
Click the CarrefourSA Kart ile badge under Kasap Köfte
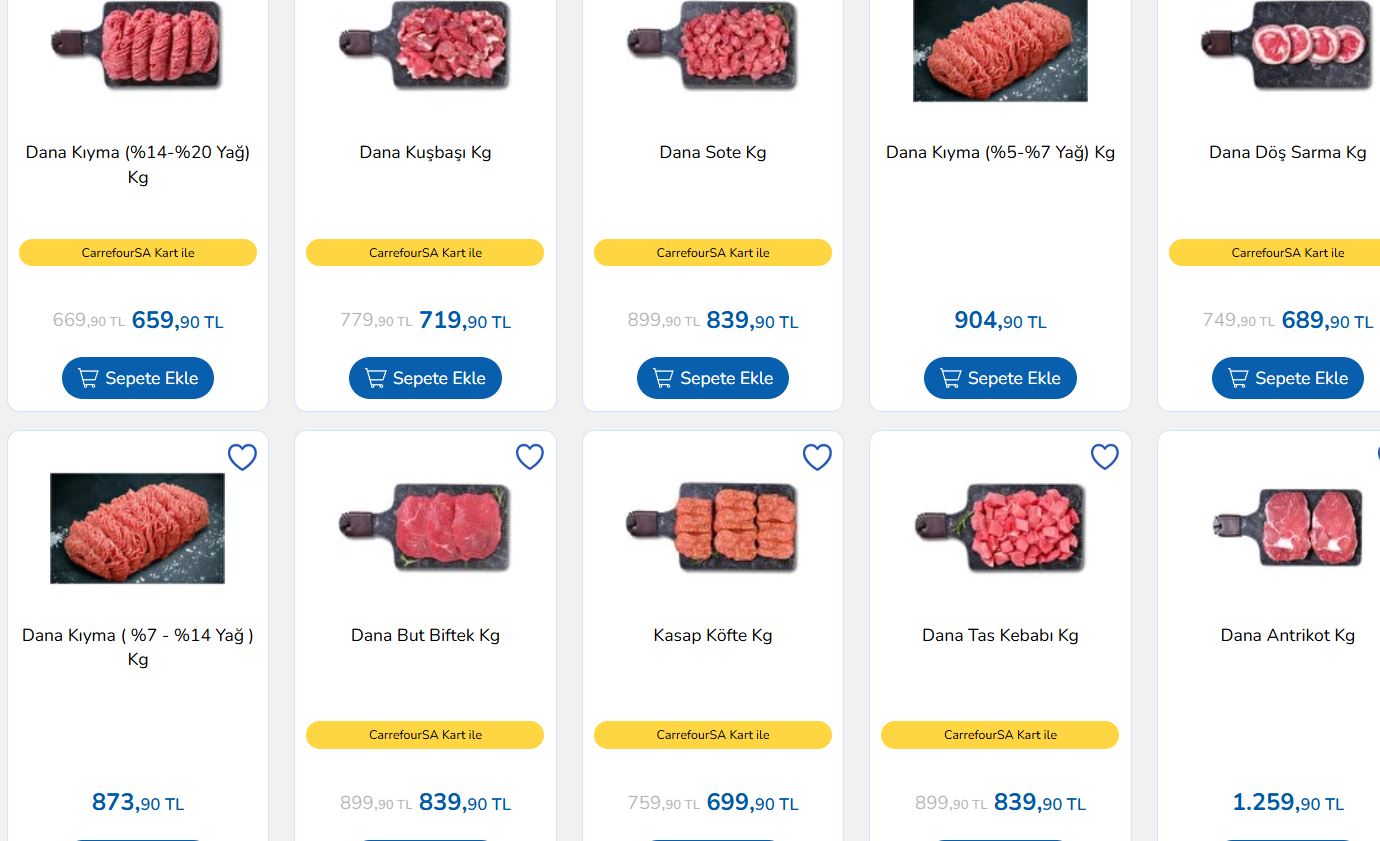click(x=713, y=735)
